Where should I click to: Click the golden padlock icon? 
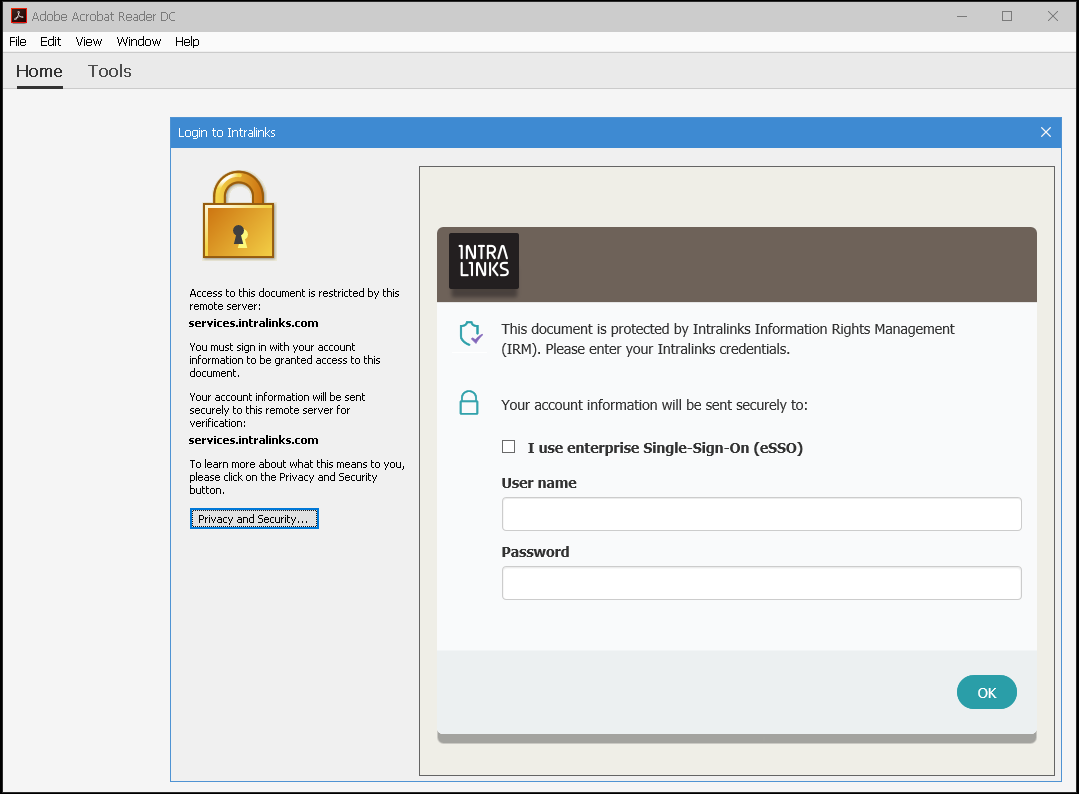(239, 215)
